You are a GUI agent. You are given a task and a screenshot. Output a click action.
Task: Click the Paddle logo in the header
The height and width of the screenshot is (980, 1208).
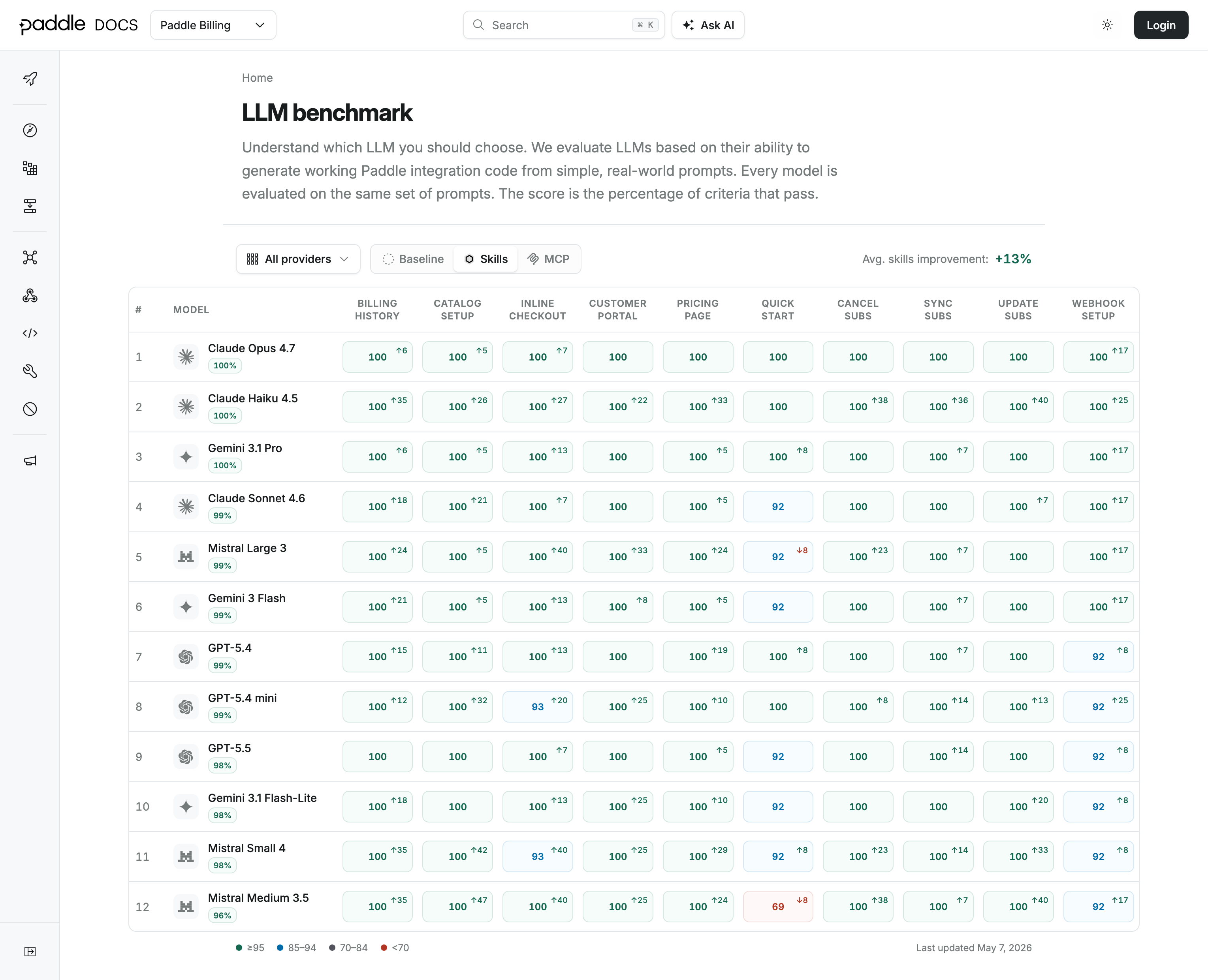(x=52, y=24)
